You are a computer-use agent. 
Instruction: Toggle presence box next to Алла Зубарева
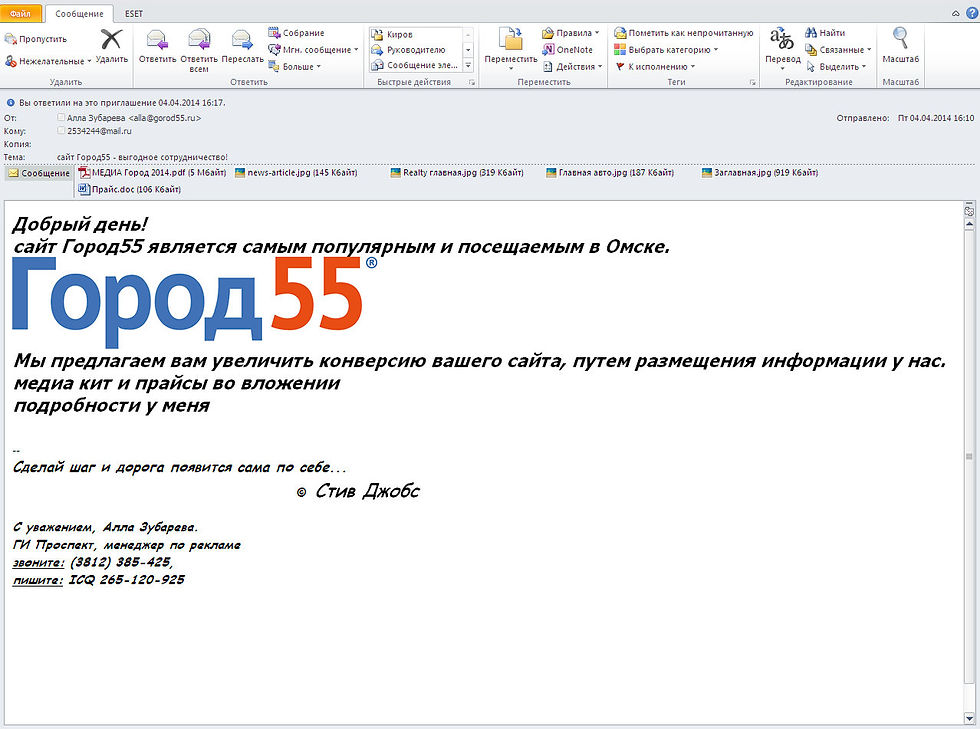(61, 118)
